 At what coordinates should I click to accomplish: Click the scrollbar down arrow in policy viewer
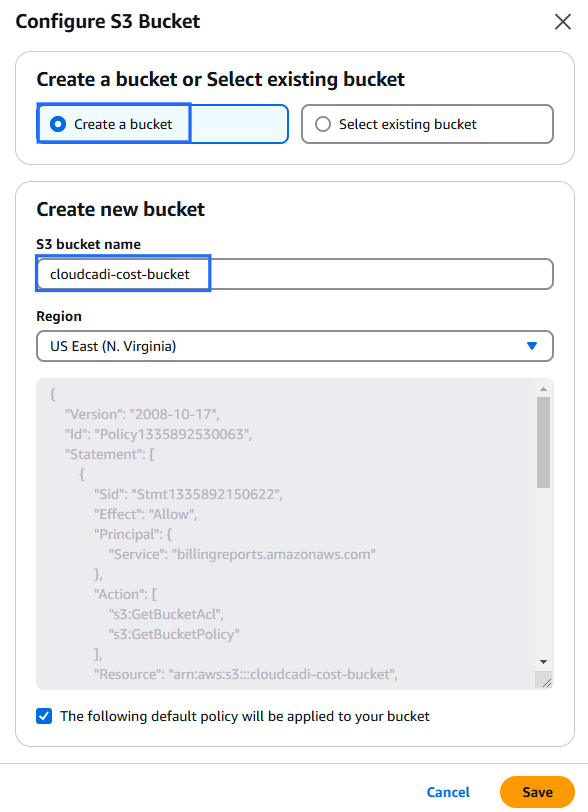click(542, 660)
